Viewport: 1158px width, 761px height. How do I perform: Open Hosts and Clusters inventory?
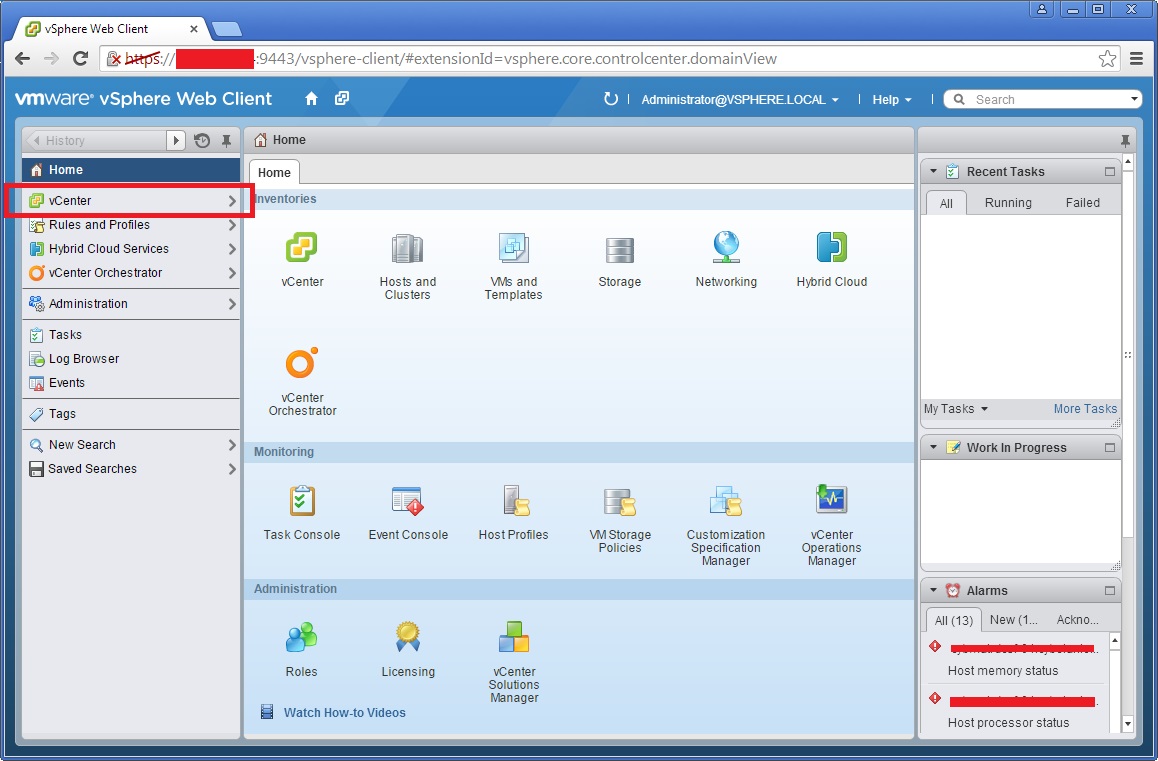[x=407, y=249]
